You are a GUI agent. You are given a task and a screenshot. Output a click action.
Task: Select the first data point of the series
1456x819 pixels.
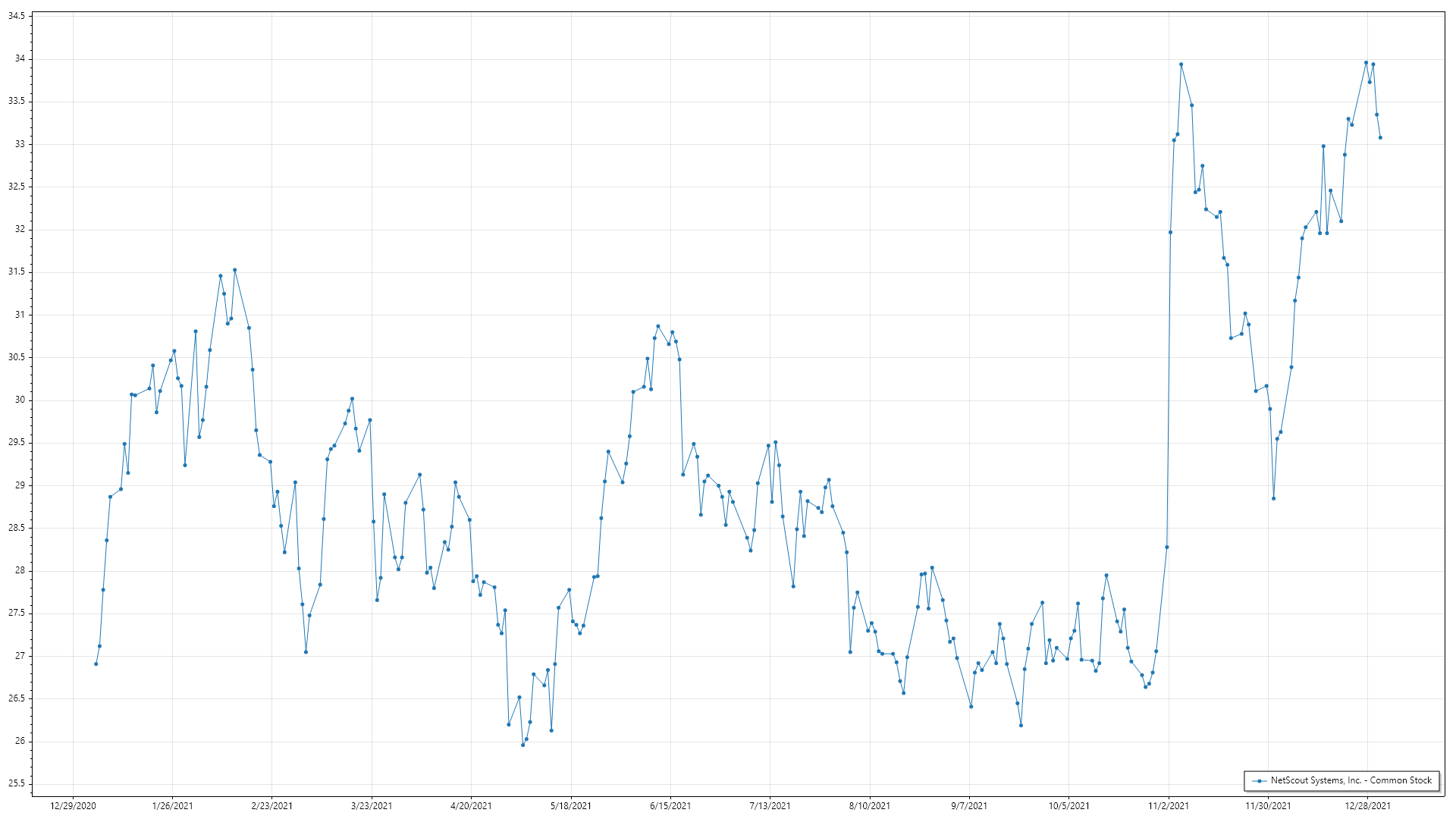click(96, 664)
